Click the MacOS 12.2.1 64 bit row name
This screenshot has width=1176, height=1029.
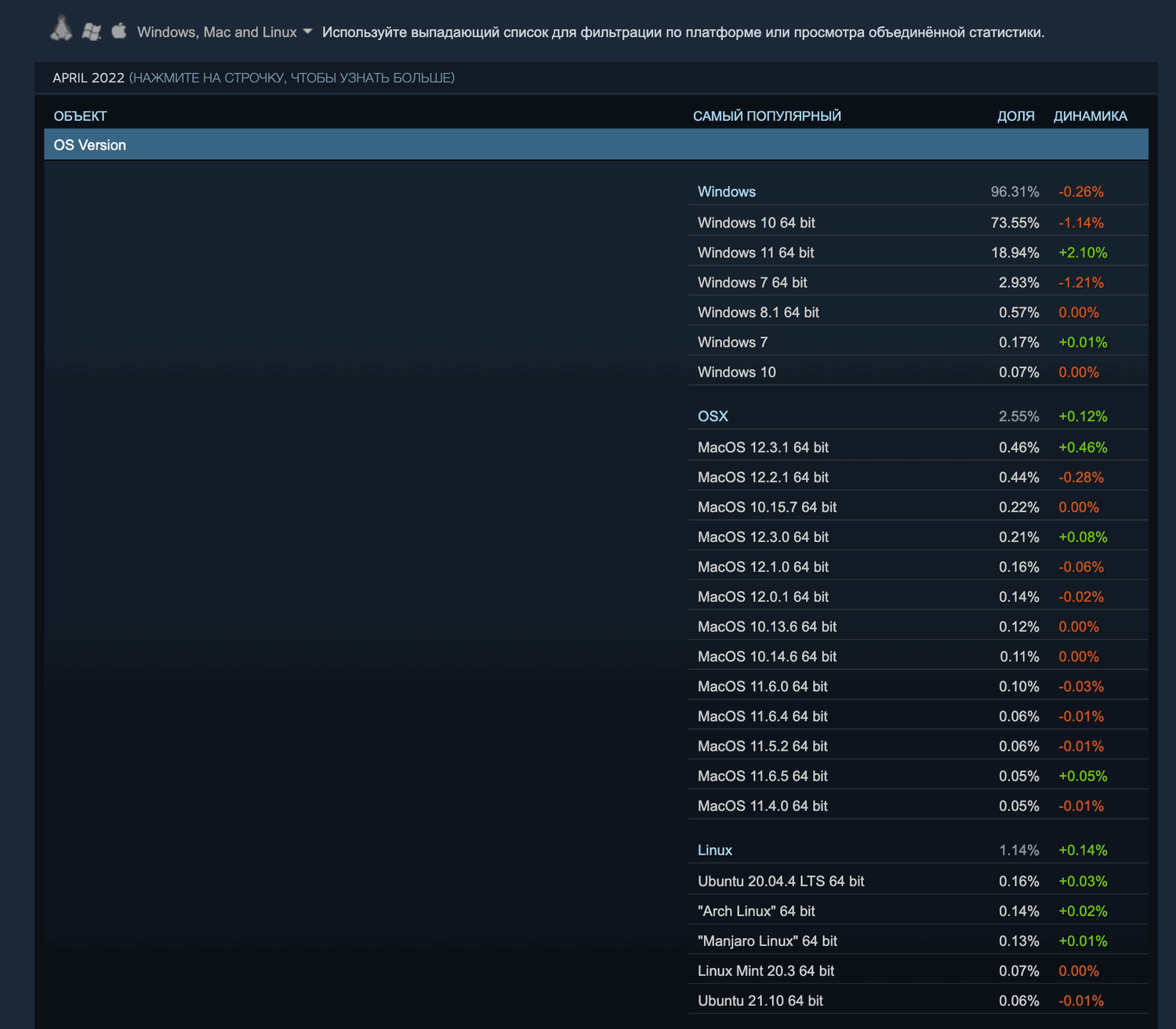pos(763,477)
